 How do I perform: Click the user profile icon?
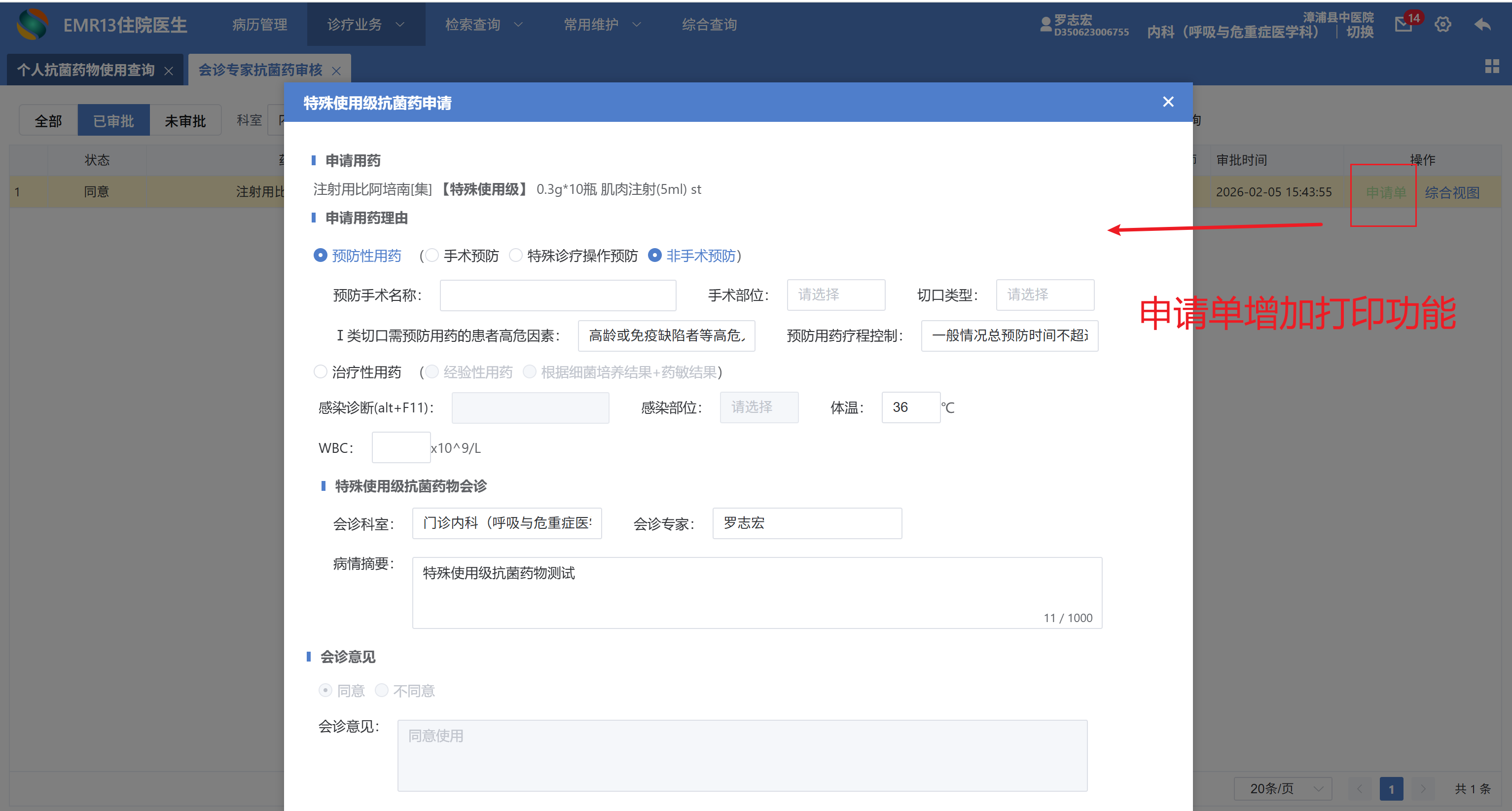(1045, 25)
